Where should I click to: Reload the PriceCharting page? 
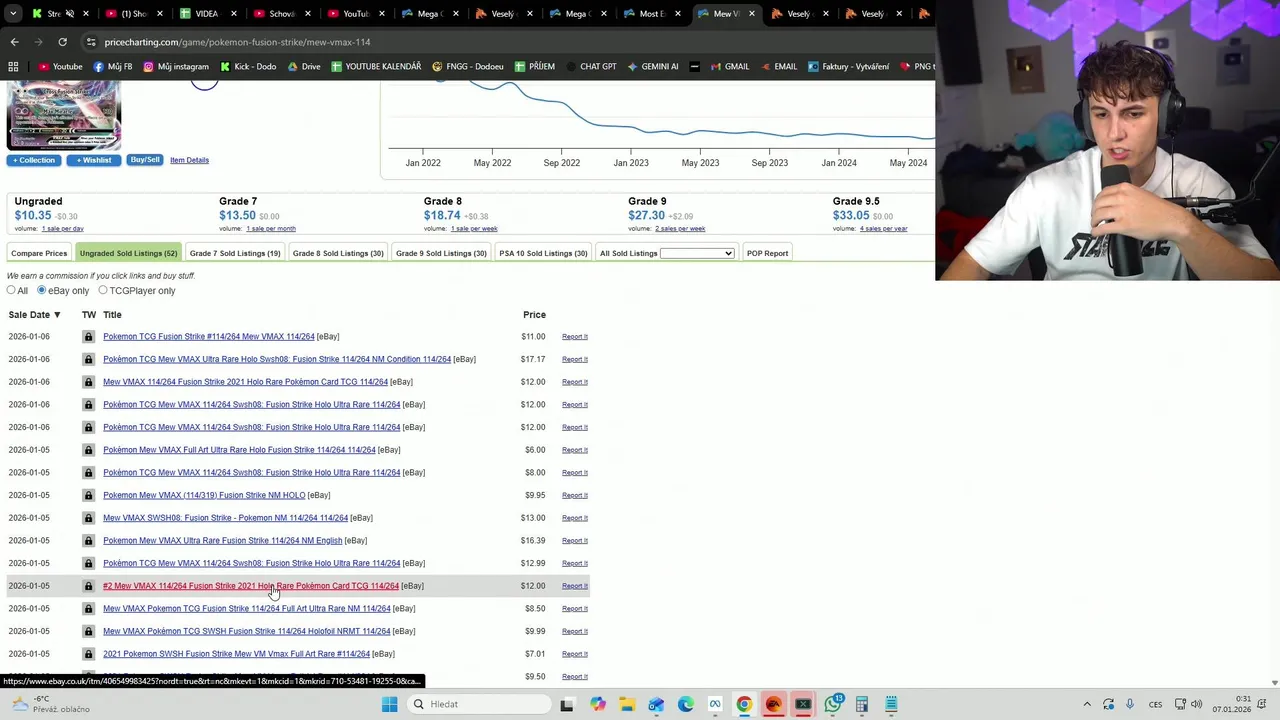tap(62, 42)
